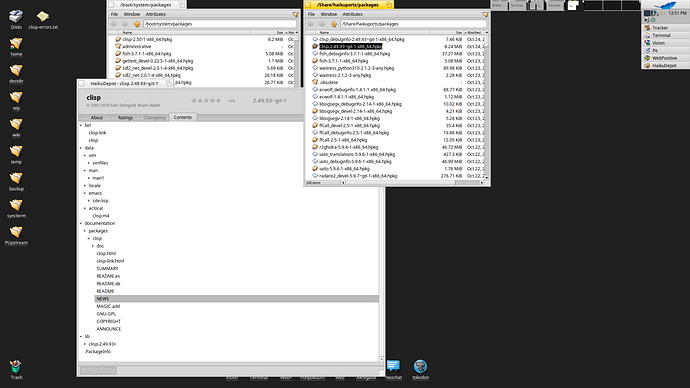Image resolution: width=690 pixels, height=388 pixels.
Task: Collapse the data tree node
Action: (x=81, y=148)
